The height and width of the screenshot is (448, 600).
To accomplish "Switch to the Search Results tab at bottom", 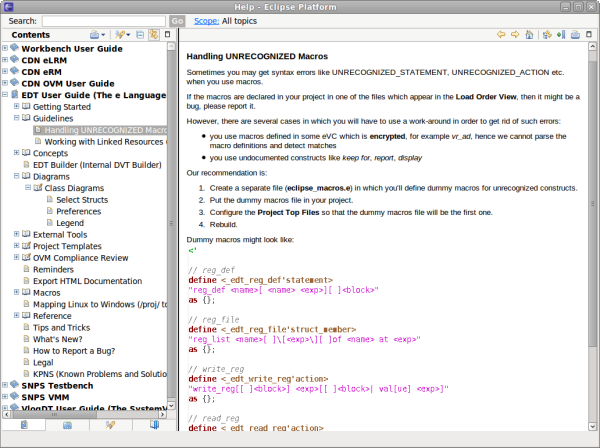I will click(x=111, y=425).
